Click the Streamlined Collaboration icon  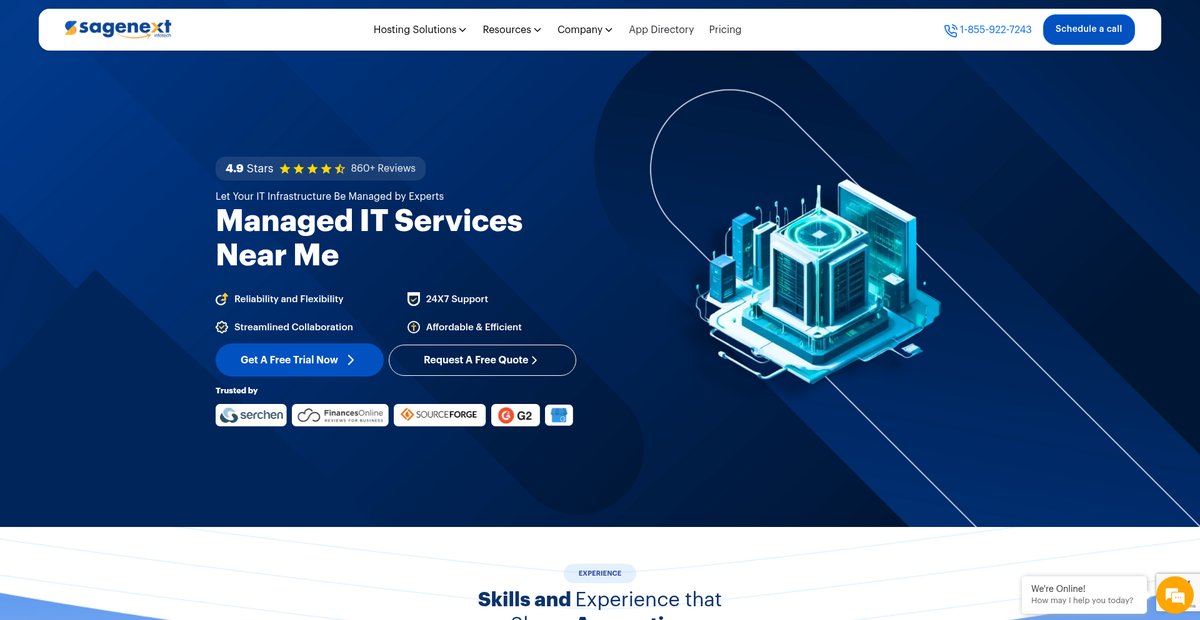click(x=222, y=327)
